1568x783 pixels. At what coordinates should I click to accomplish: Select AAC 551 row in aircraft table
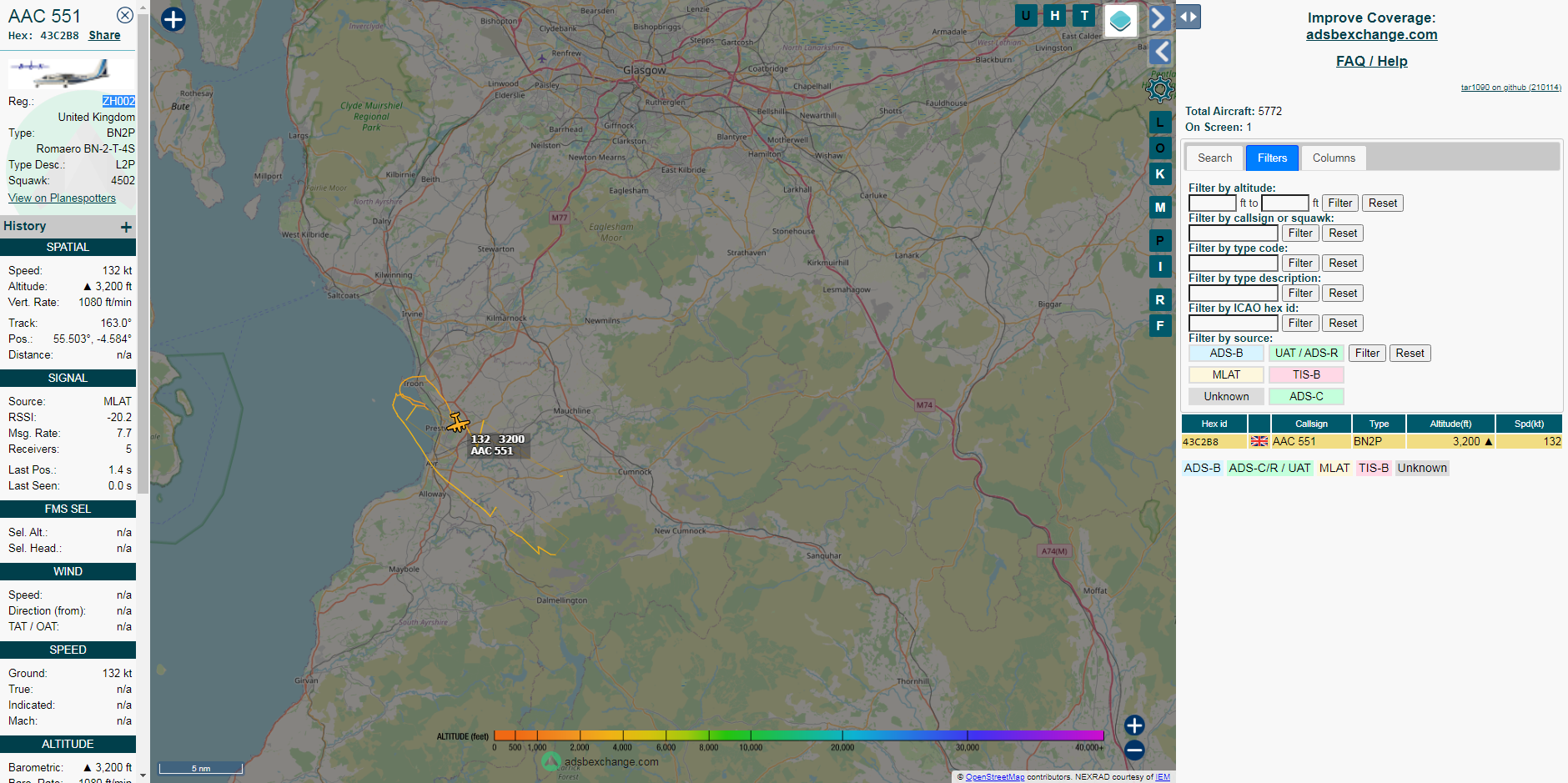[1372, 441]
